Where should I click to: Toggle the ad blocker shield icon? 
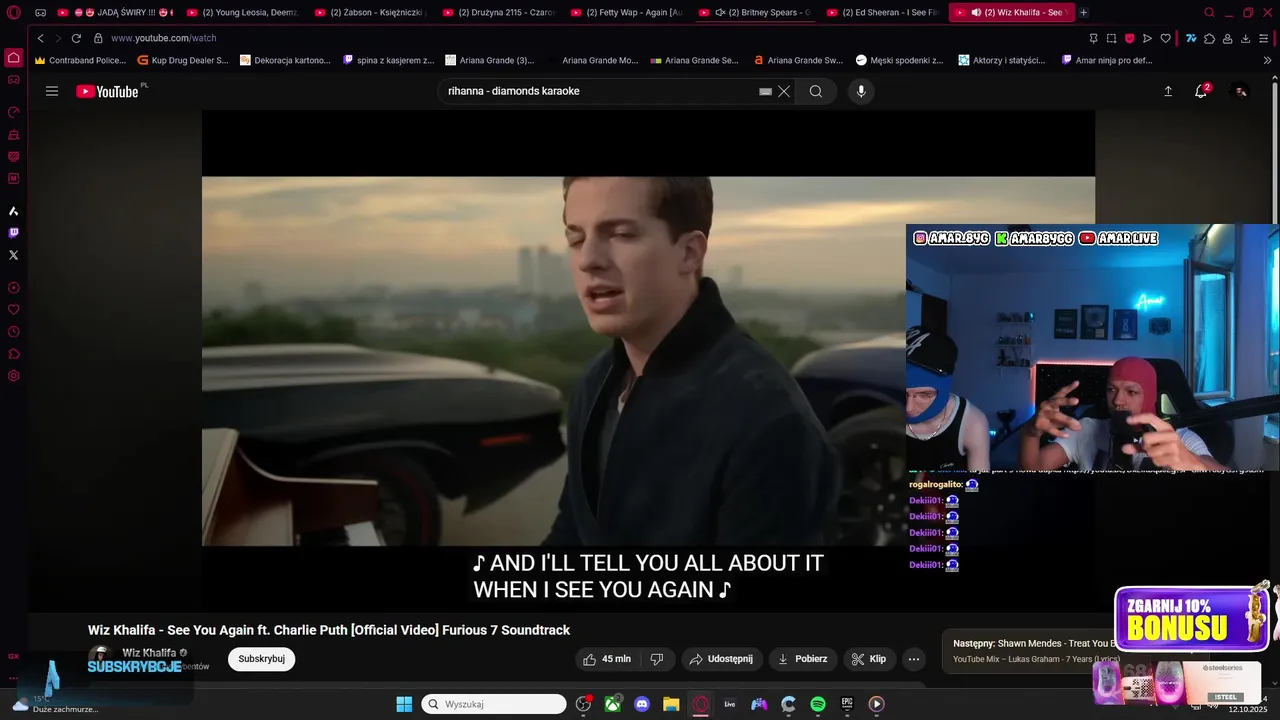tap(1129, 38)
